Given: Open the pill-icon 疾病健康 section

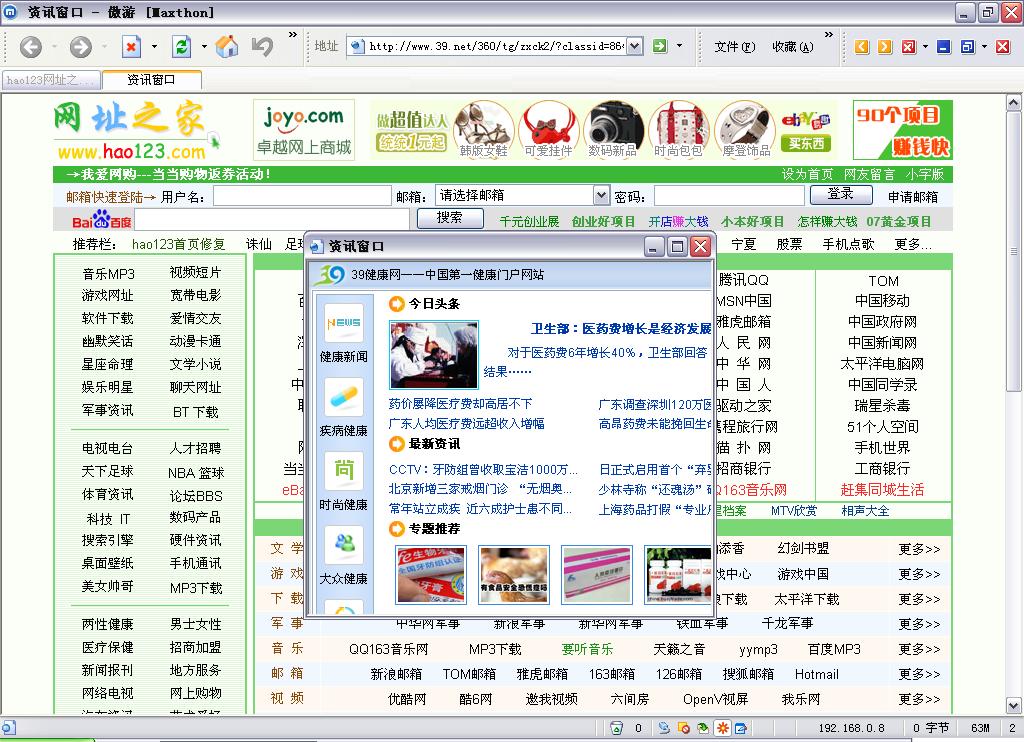Looking at the screenshot, I should 343,408.
